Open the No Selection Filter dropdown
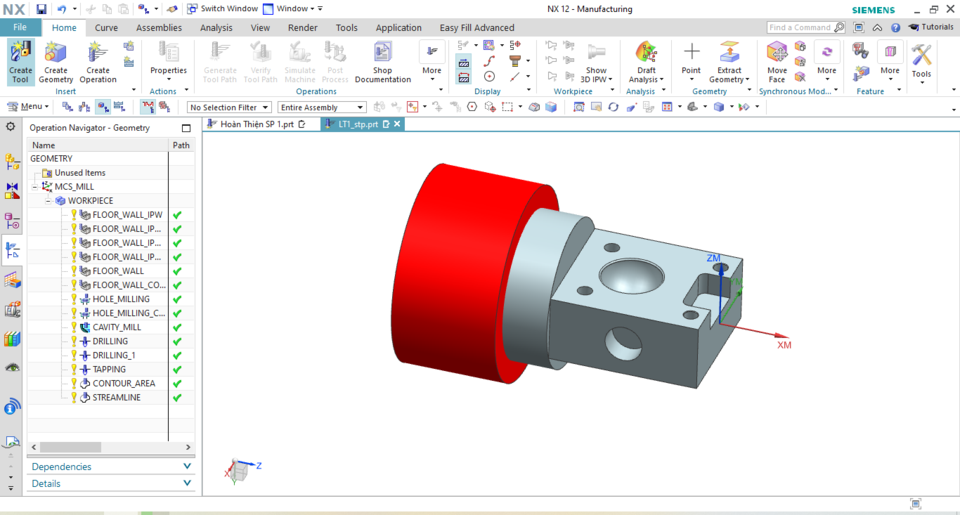This screenshot has height=515, width=960. 229,107
